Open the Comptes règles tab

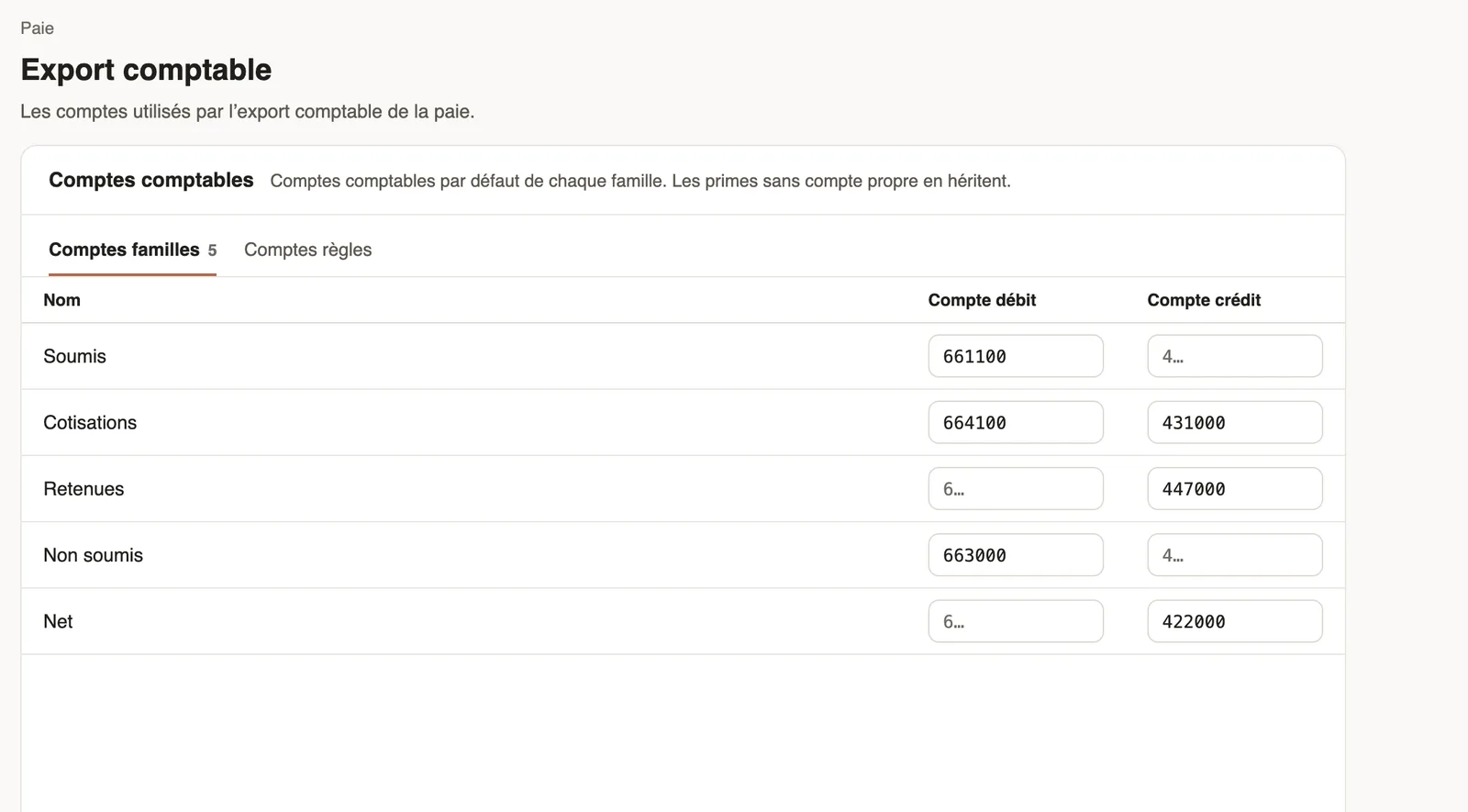pos(307,250)
